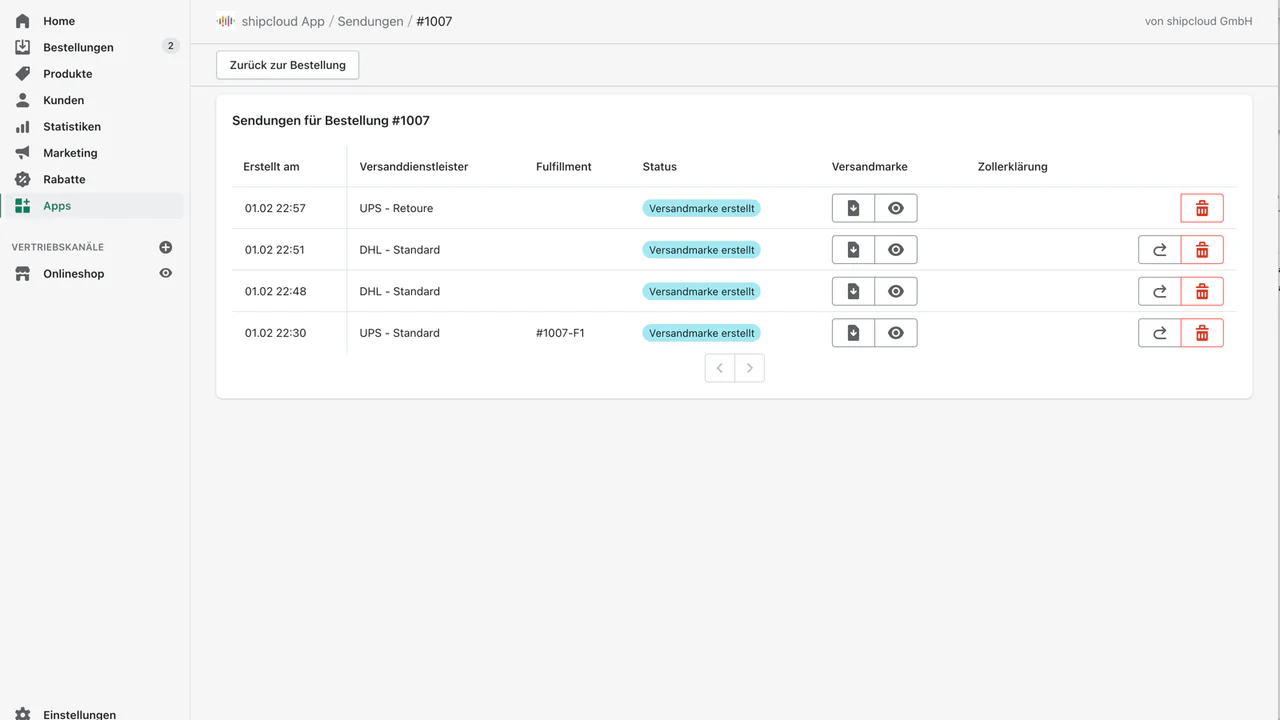Download label for DHL shipment 22:51
The image size is (1280, 720).
point(853,250)
